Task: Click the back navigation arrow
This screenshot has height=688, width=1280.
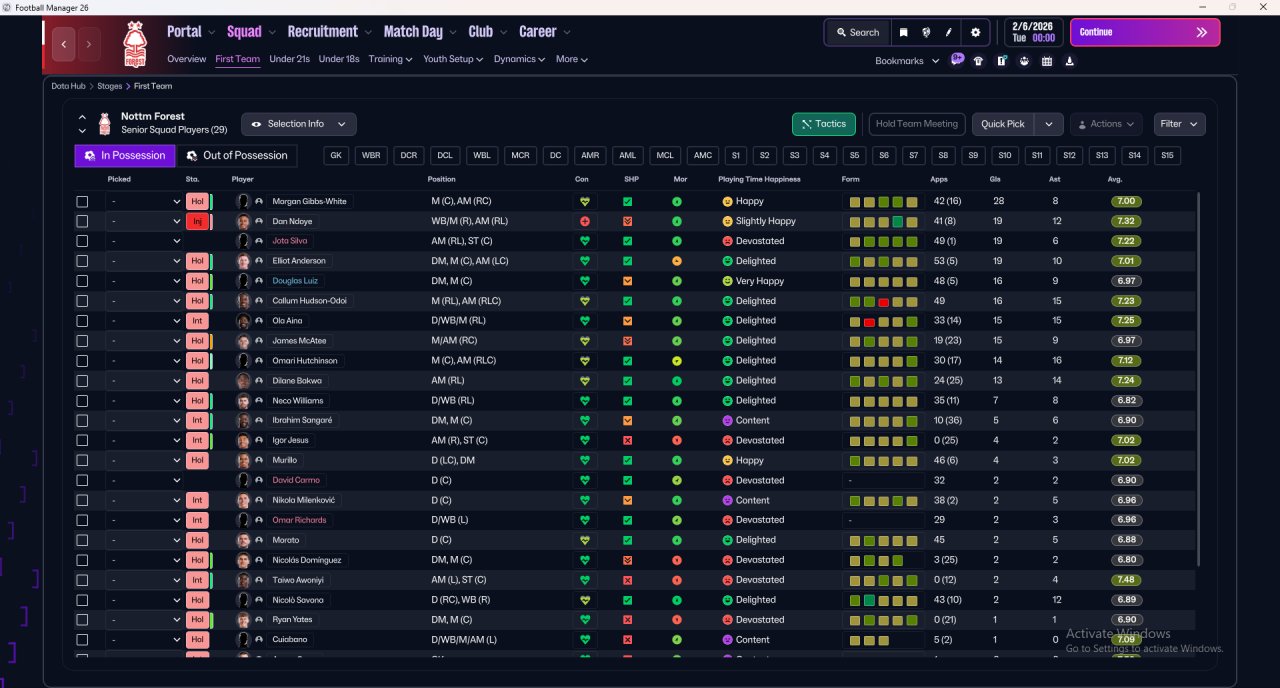Action: [x=65, y=44]
